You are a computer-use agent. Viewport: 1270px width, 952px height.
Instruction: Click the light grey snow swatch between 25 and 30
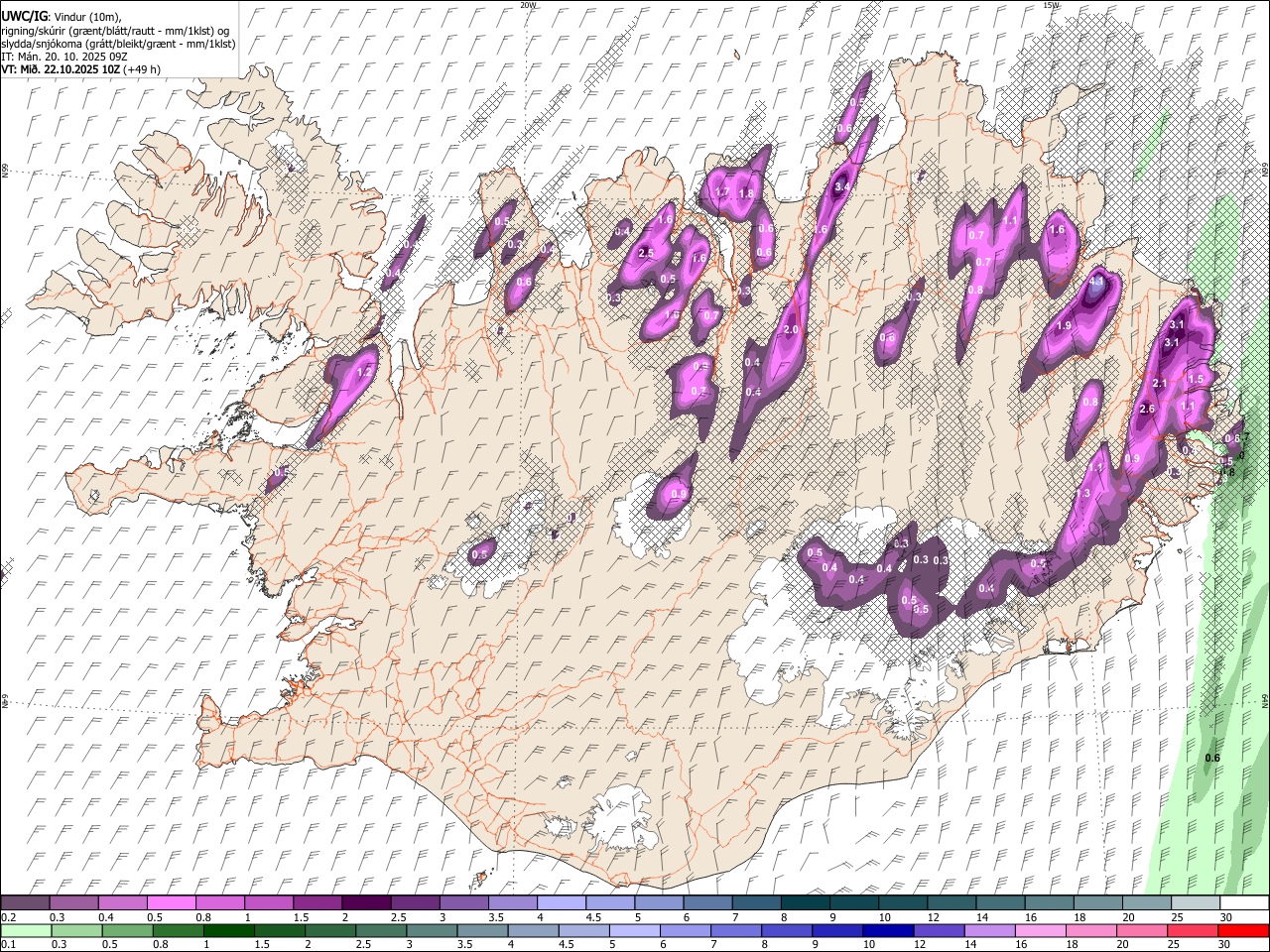tap(1196, 903)
